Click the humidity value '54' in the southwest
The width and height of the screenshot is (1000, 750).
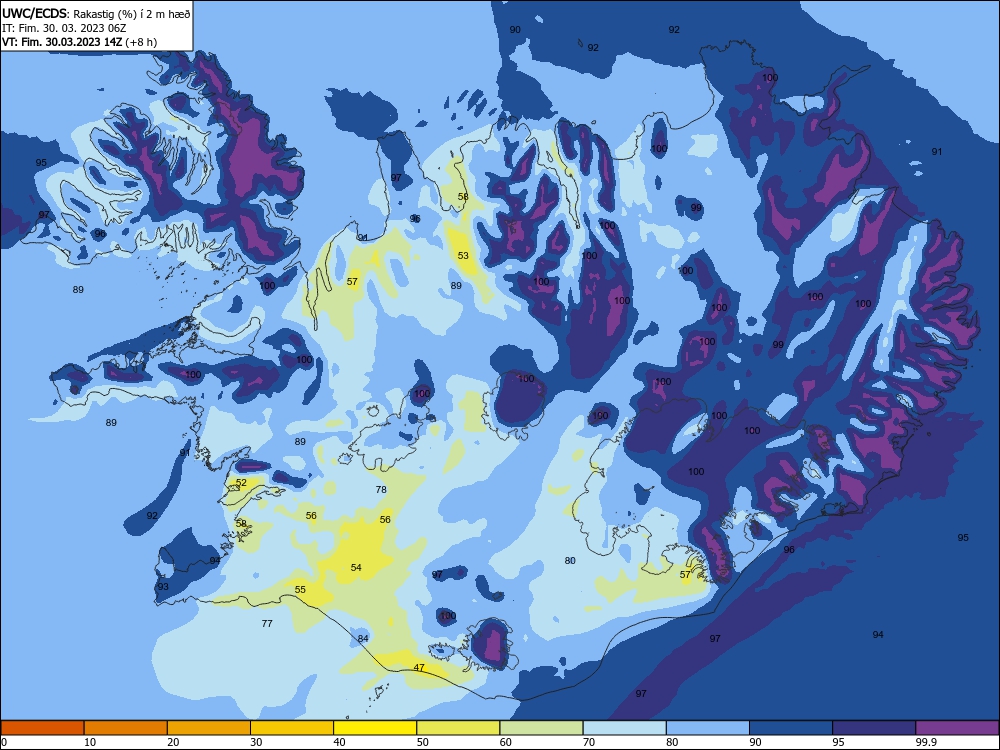pos(356,568)
